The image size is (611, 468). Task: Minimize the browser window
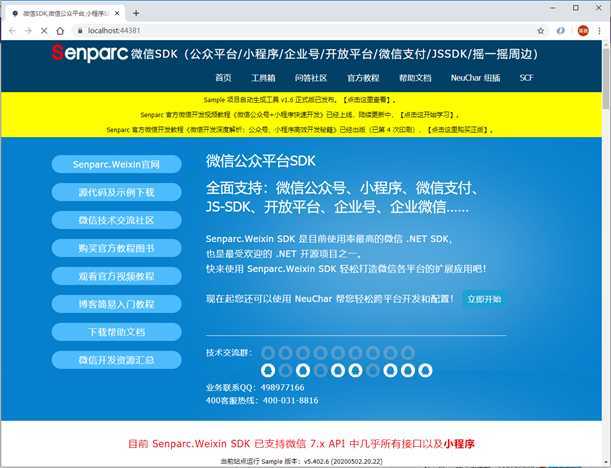pos(553,8)
